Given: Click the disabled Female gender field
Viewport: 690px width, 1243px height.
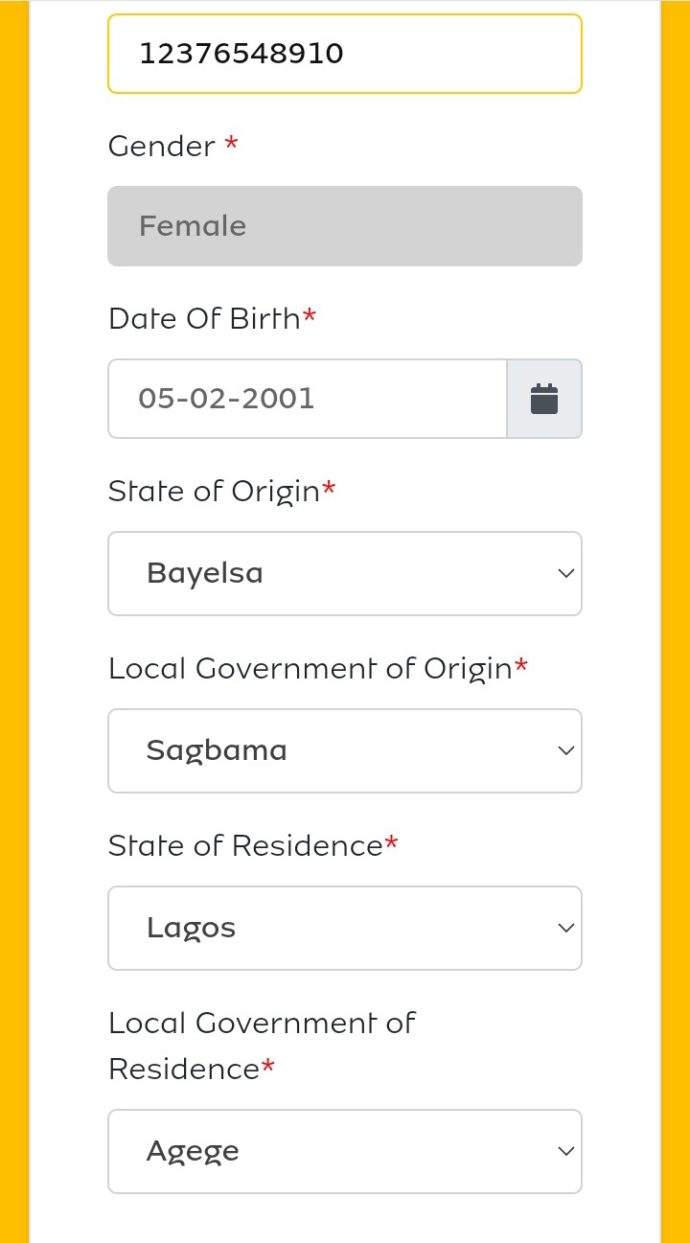Looking at the screenshot, I should (x=345, y=226).
